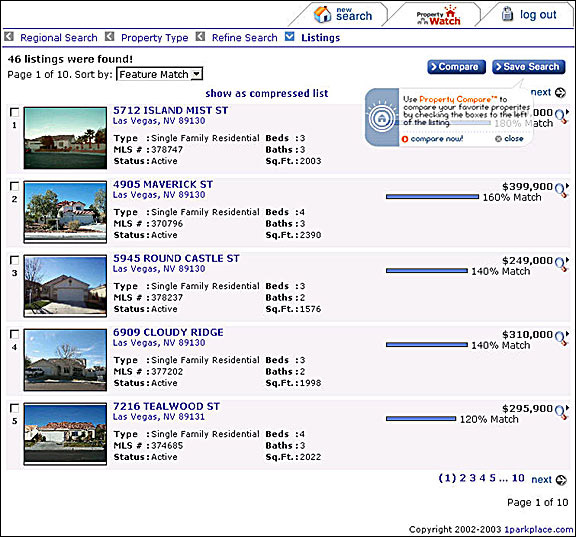Viewport: 576px width, 537px height.
Task: Click the back arrow icon beside Refine Search
Action: [200, 37]
